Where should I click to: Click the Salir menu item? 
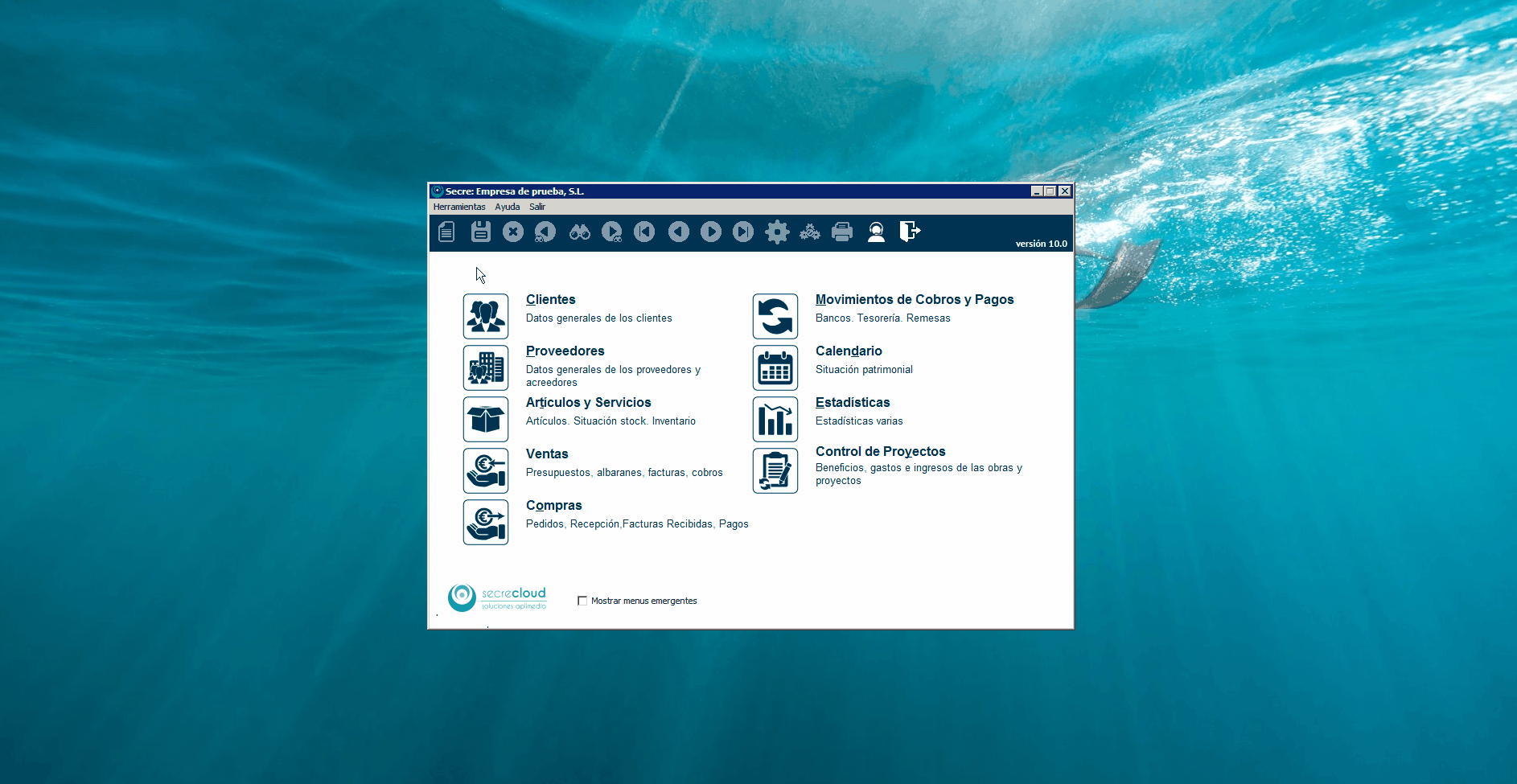(x=536, y=207)
